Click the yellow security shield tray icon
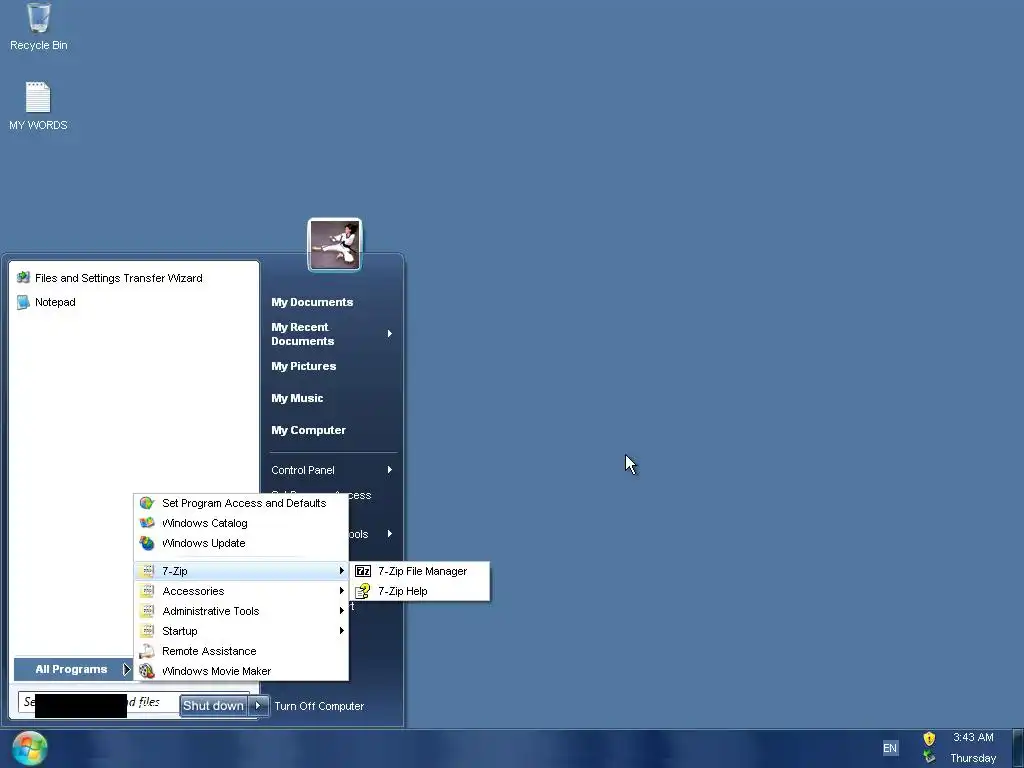This screenshot has width=1024, height=768. [x=929, y=739]
